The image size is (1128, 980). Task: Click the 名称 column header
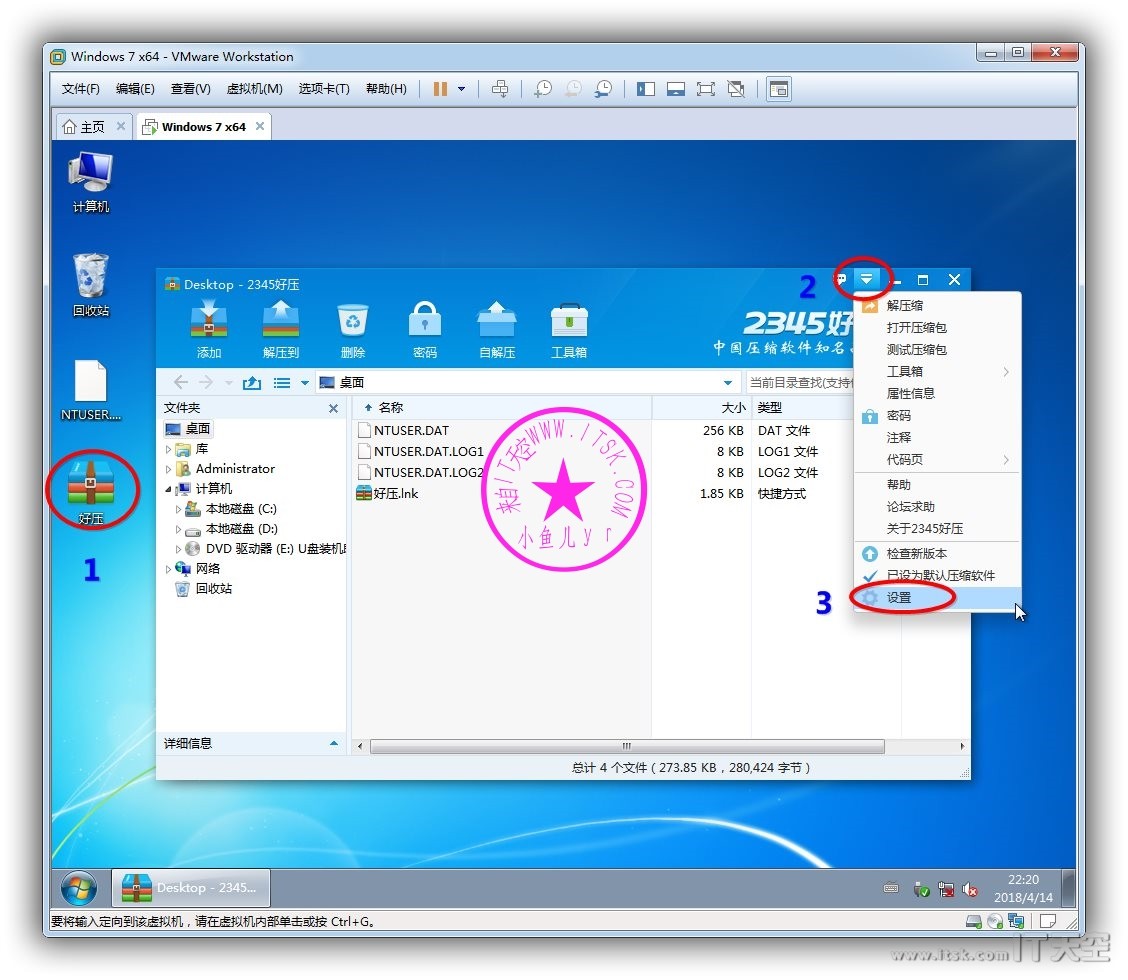pyautogui.click(x=390, y=408)
